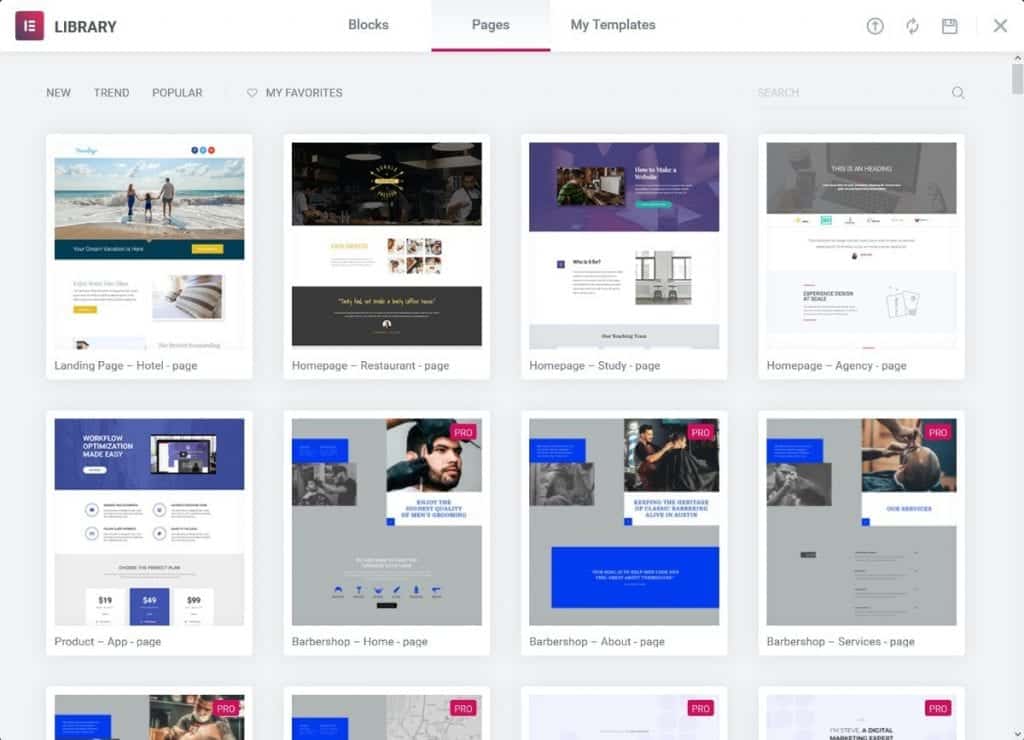Filter templates by POPULAR

coord(177,93)
